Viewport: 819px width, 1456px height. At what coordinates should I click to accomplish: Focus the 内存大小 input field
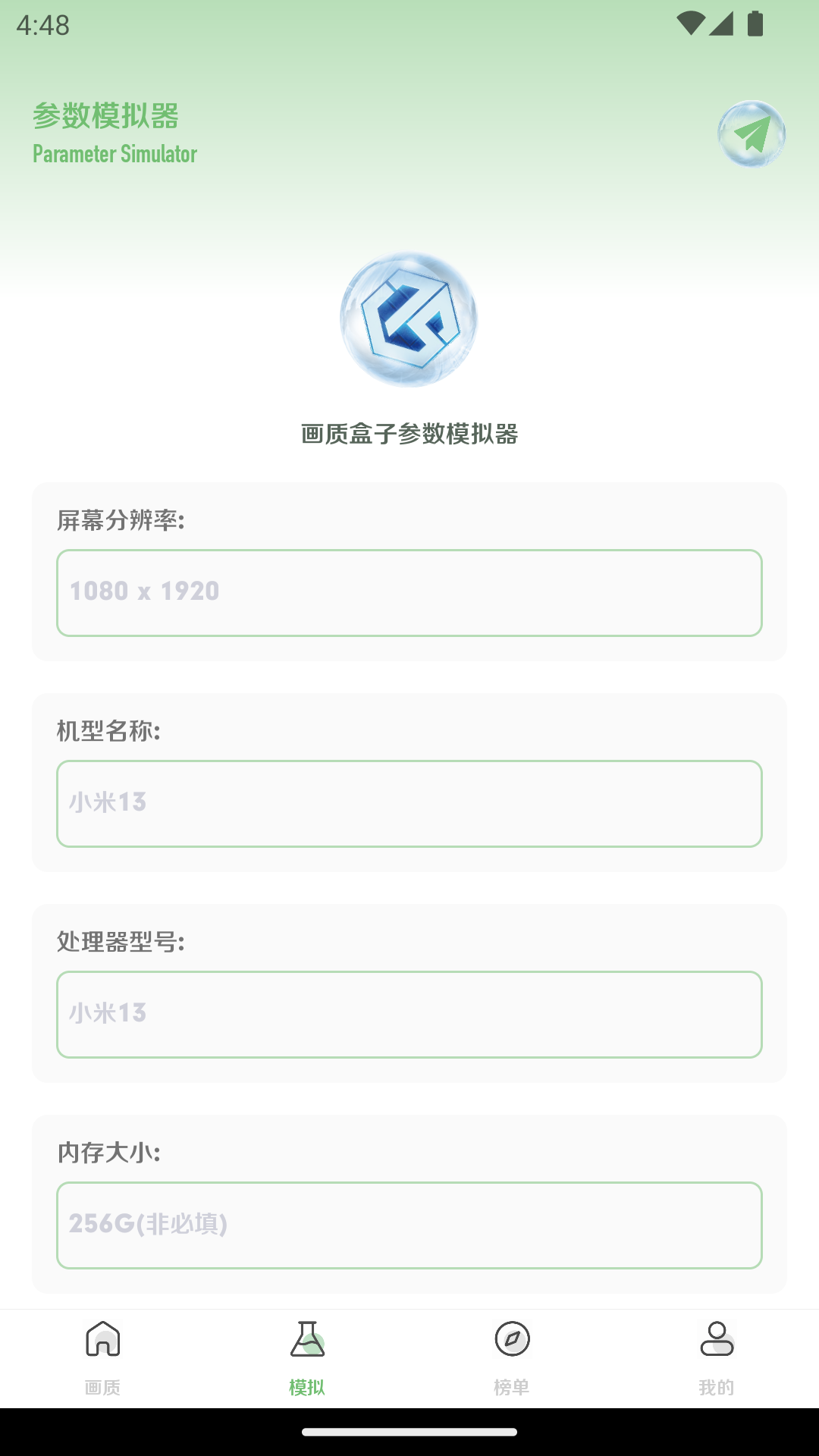click(409, 1225)
